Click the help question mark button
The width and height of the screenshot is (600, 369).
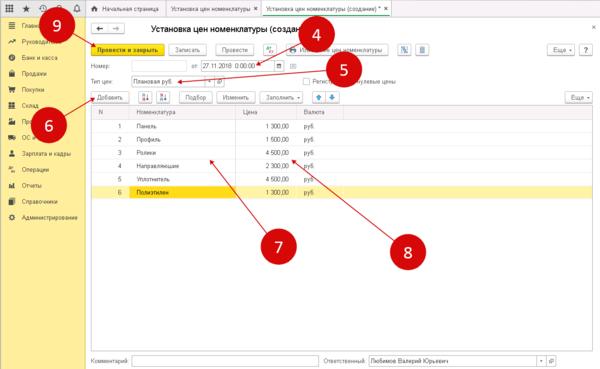pos(585,50)
